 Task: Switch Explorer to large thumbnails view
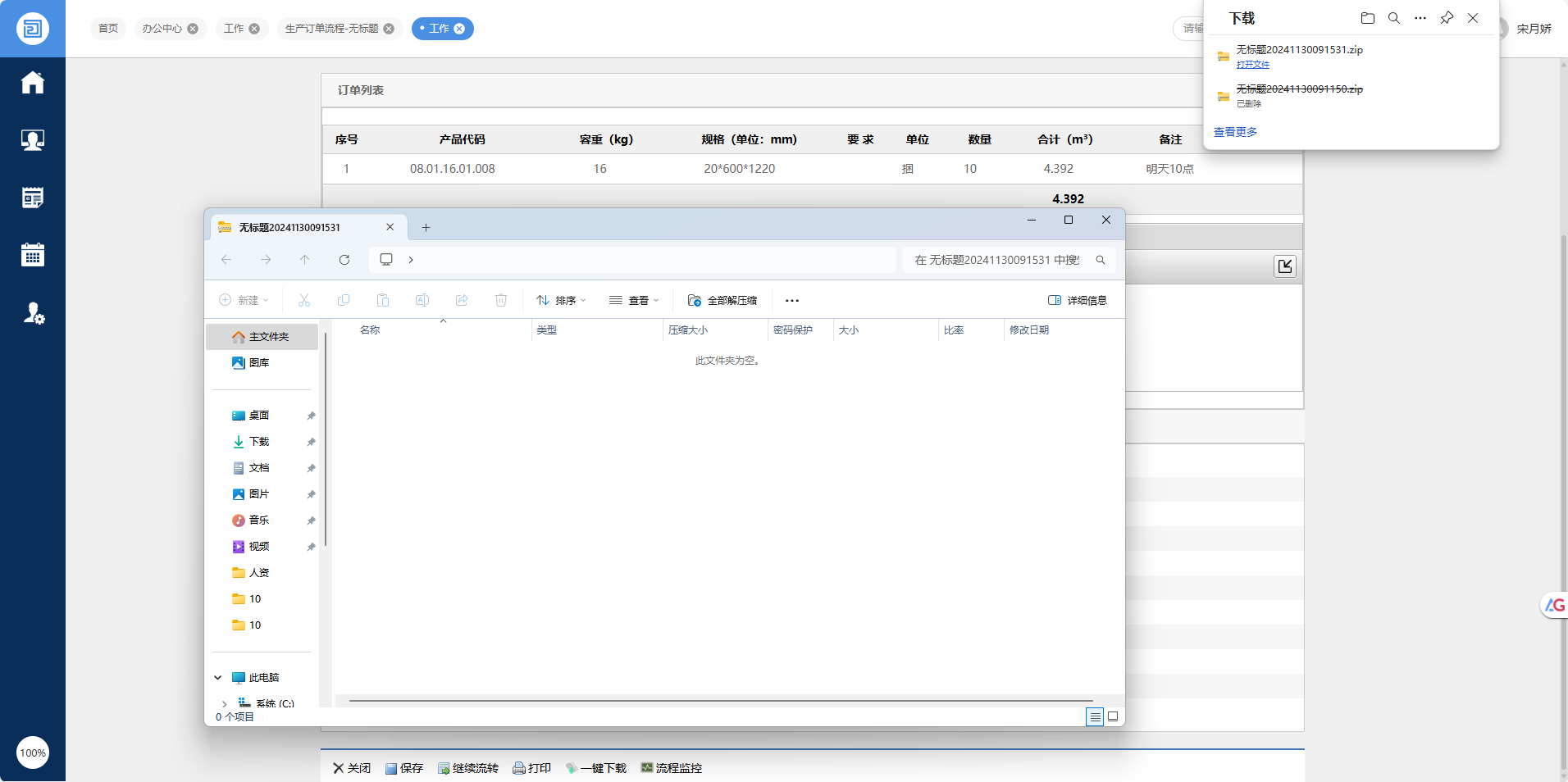[1113, 716]
